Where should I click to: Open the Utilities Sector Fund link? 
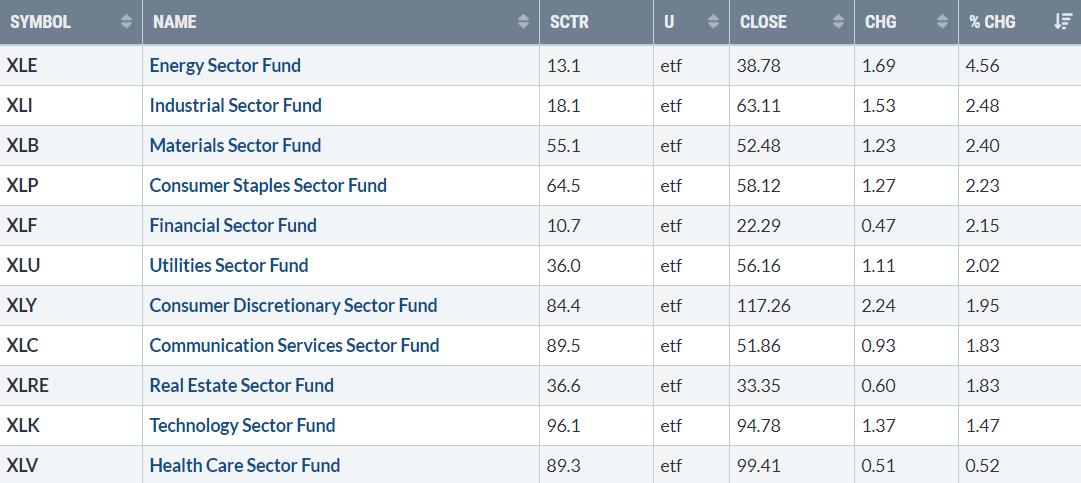point(229,265)
